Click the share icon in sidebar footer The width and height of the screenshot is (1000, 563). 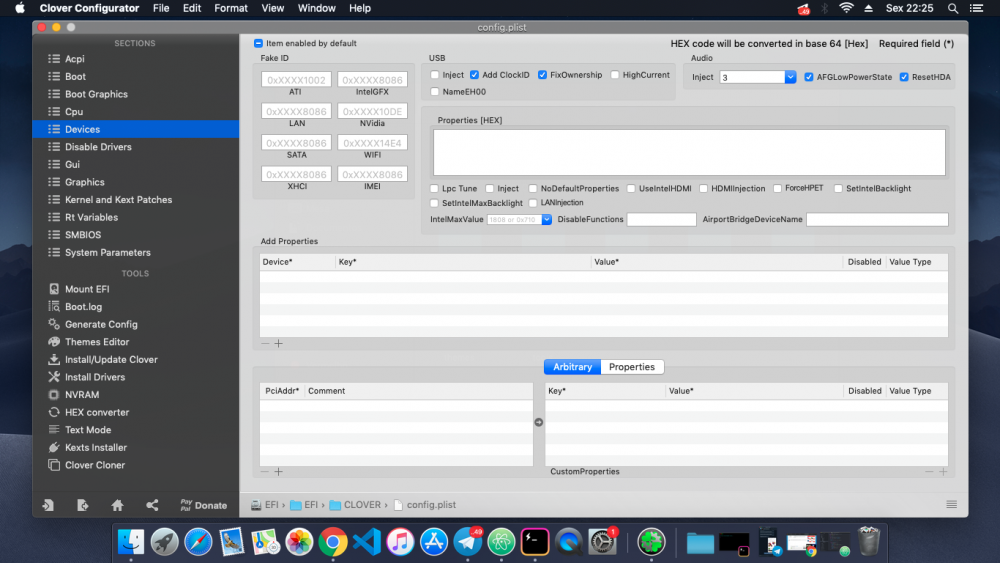tap(152, 505)
